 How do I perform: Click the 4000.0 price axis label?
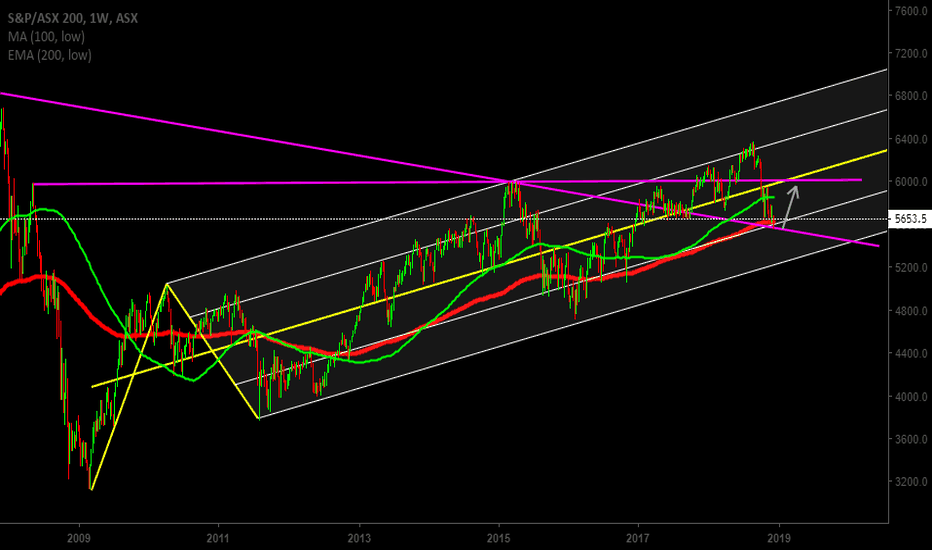coord(911,397)
